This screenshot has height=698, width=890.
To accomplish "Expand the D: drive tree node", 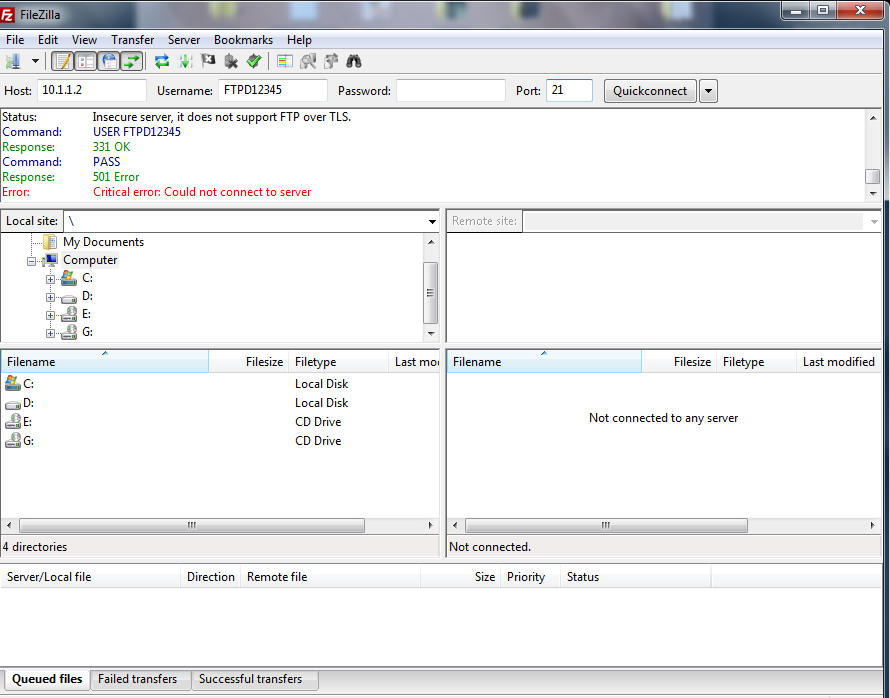I will [x=51, y=297].
